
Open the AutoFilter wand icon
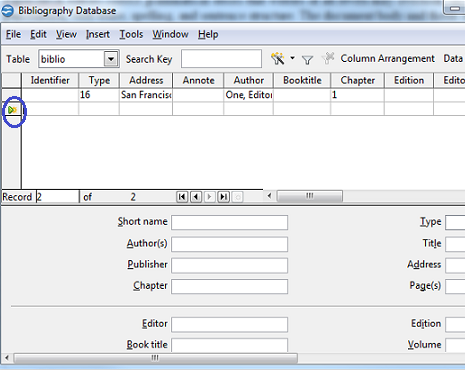pos(277,59)
